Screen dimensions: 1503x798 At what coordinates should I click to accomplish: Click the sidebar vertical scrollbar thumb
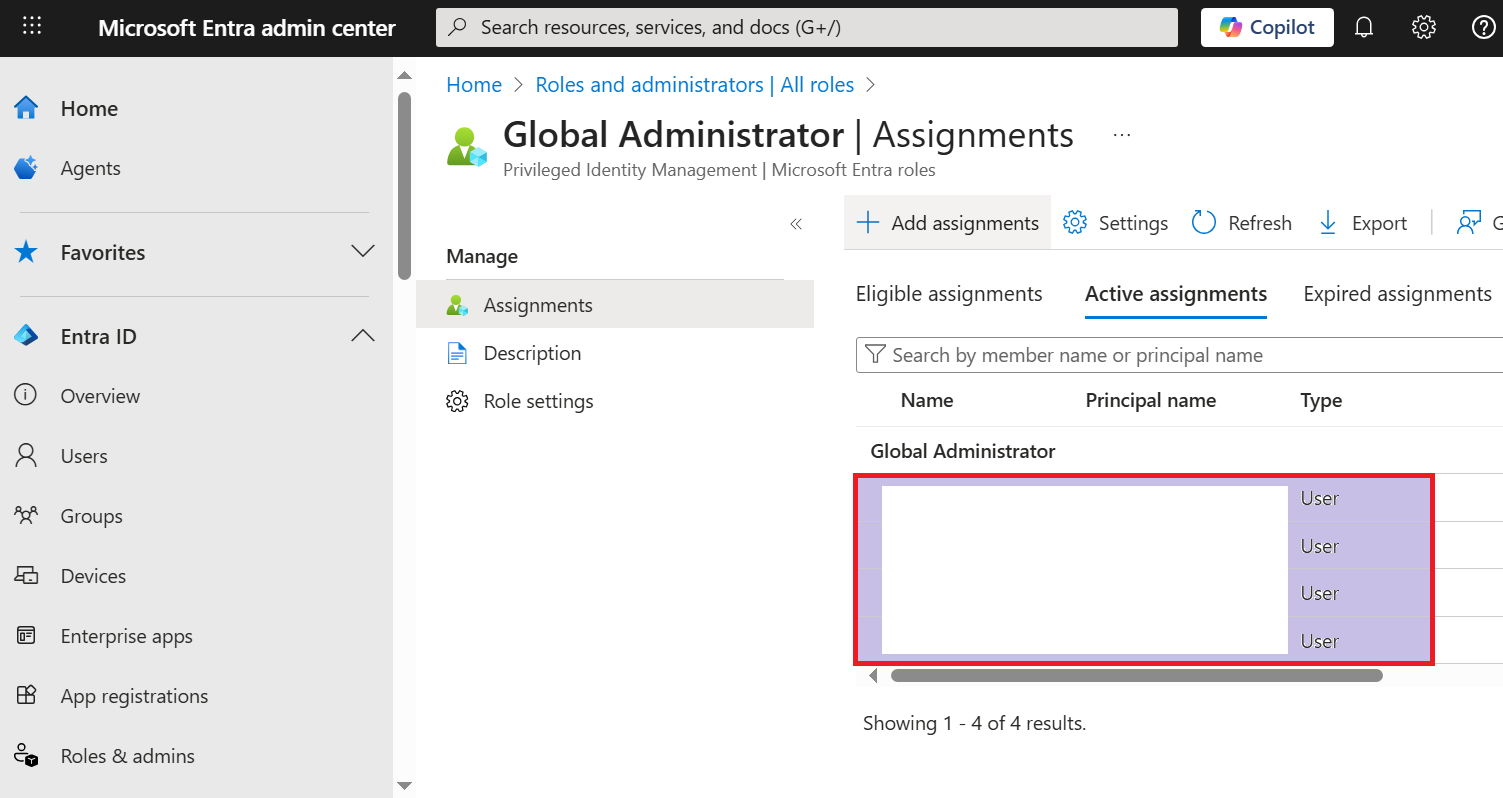coord(404,185)
